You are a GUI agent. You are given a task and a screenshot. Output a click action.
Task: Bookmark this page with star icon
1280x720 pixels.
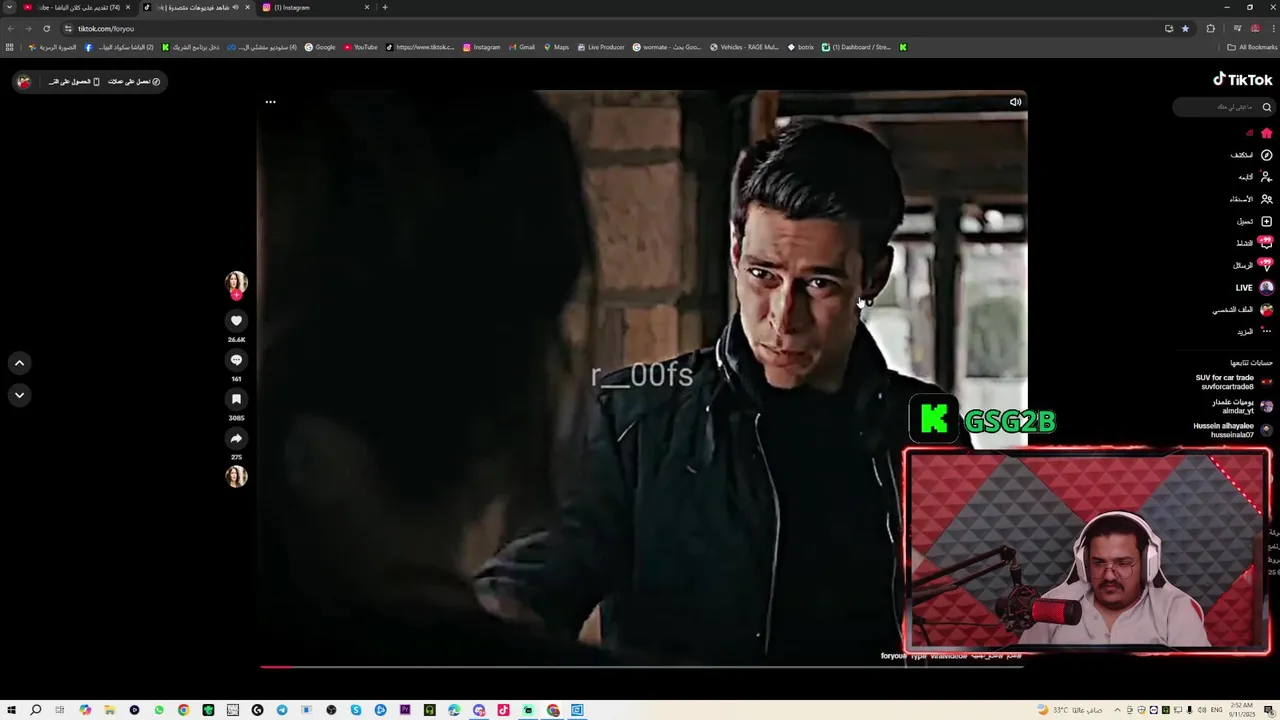[x=1185, y=28]
